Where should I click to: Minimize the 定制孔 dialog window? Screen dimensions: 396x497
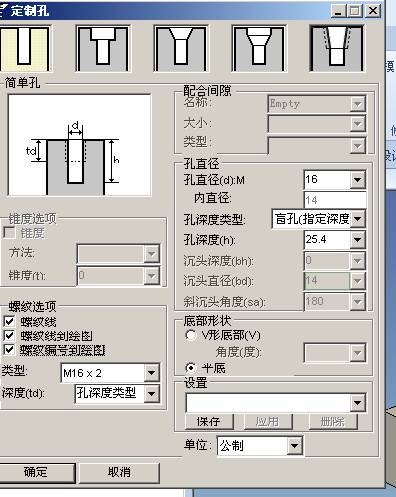(339, 11)
